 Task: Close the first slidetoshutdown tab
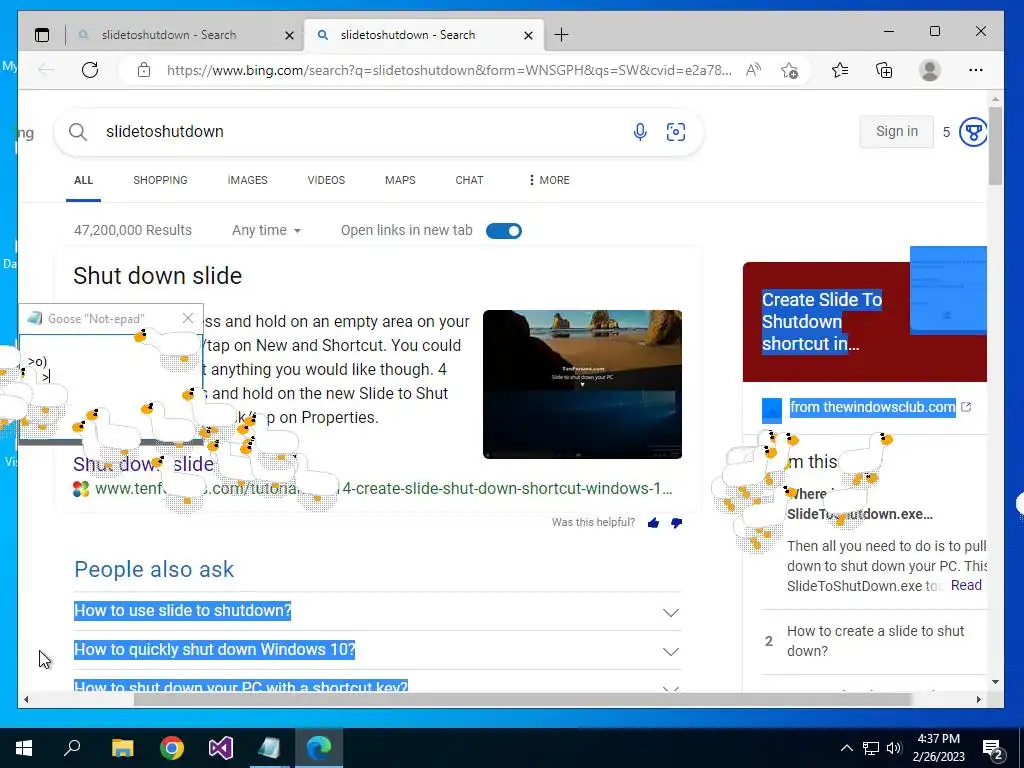pos(289,35)
